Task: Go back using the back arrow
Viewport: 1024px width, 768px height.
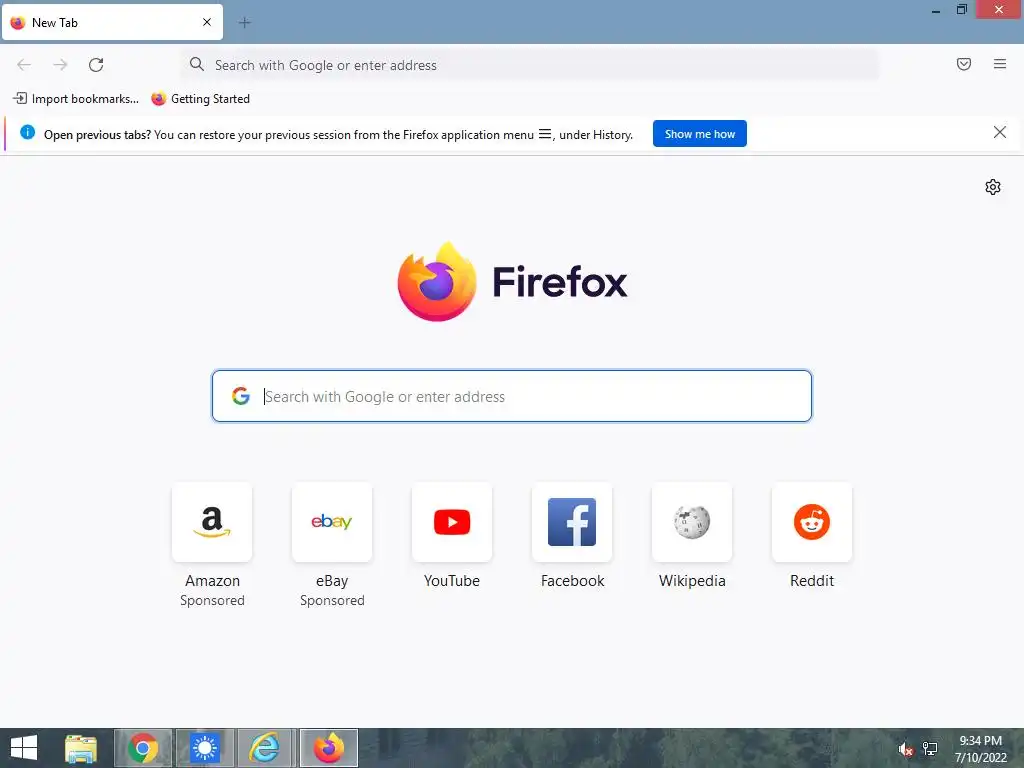Action: click(24, 65)
